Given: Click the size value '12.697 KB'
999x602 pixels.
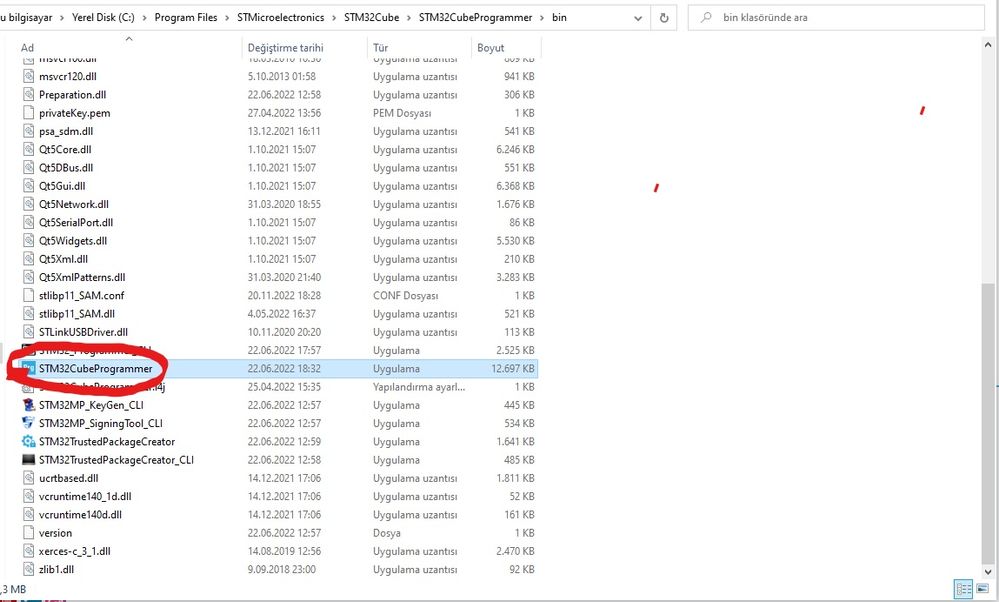Looking at the screenshot, I should [x=512, y=368].
